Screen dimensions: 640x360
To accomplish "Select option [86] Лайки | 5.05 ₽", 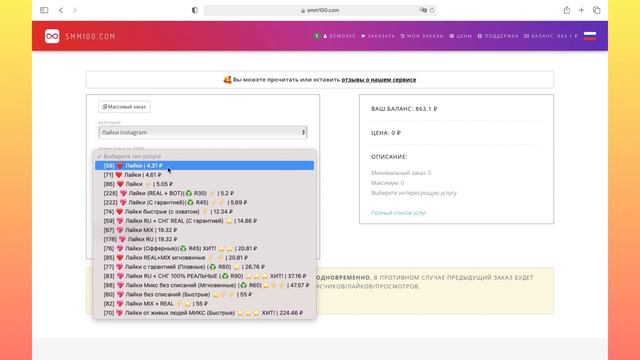I will 204,184.
